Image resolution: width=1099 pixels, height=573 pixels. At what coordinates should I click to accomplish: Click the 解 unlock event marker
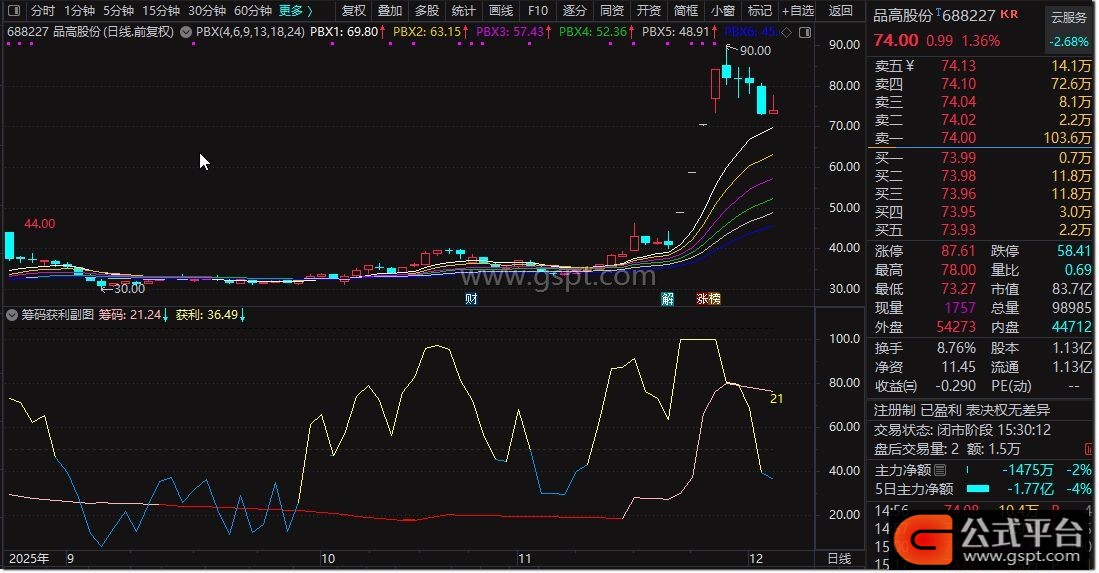point(667,298)
